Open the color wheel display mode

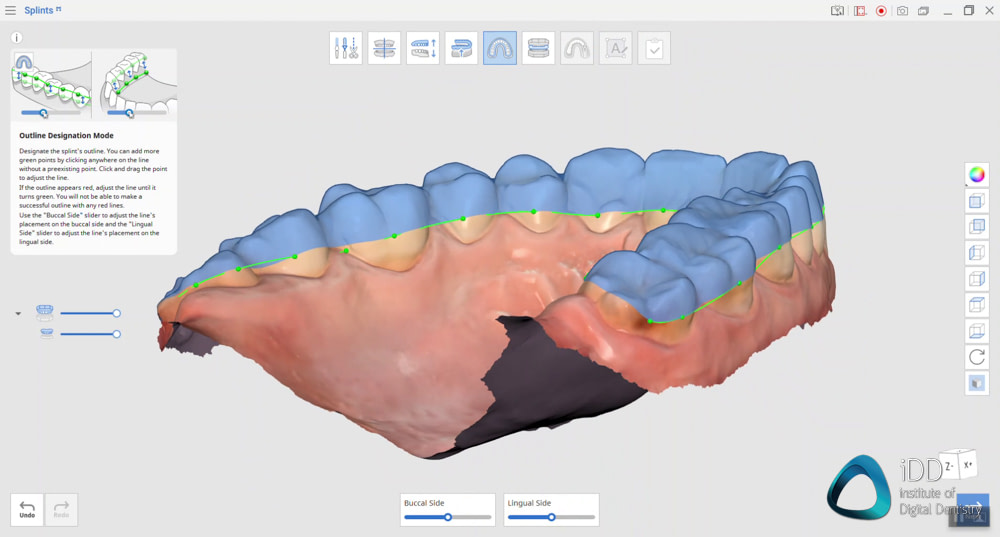(x=977, y=174)
